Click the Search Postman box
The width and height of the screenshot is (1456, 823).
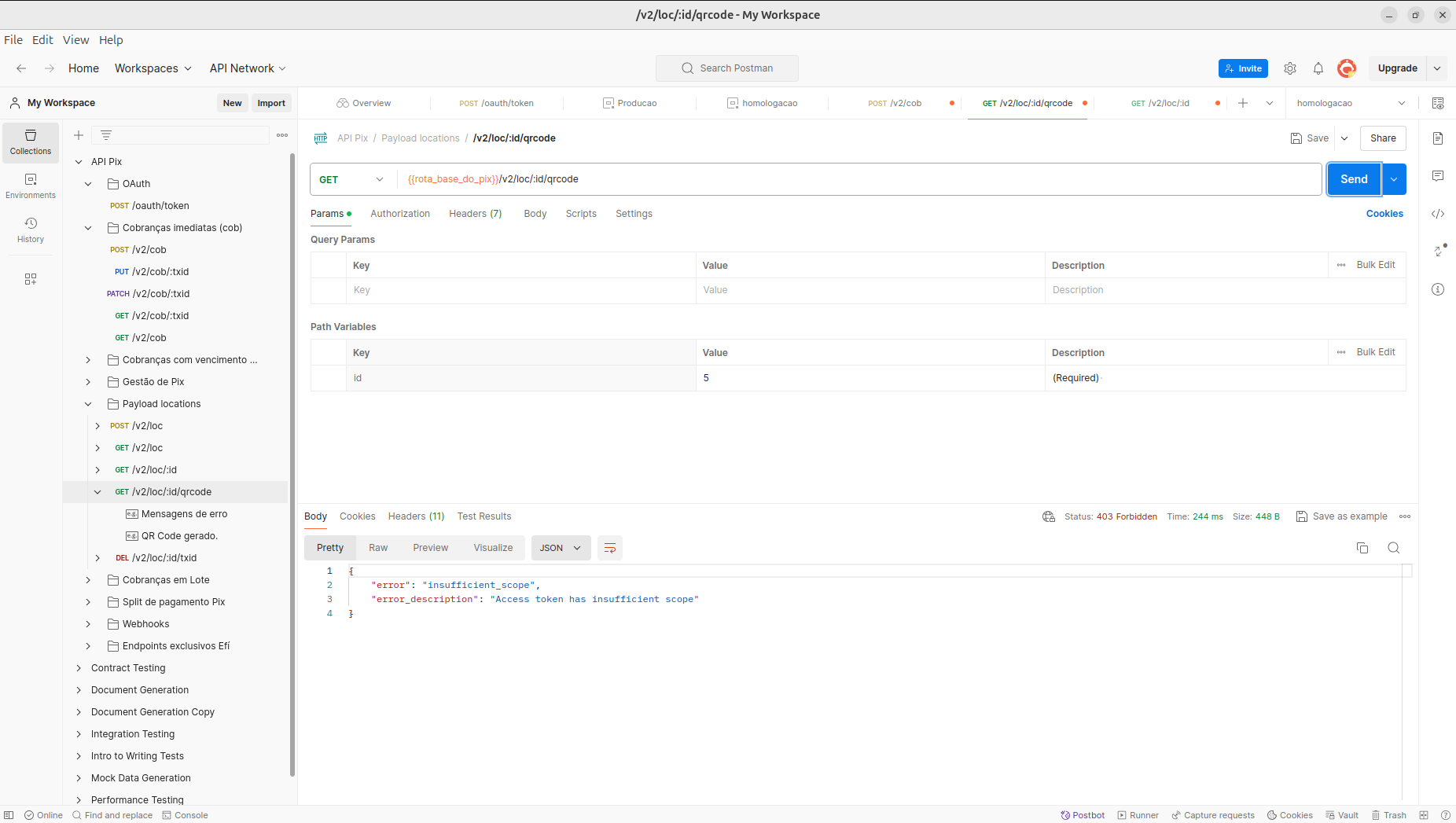pyautogui.click(x=727, y=68)
